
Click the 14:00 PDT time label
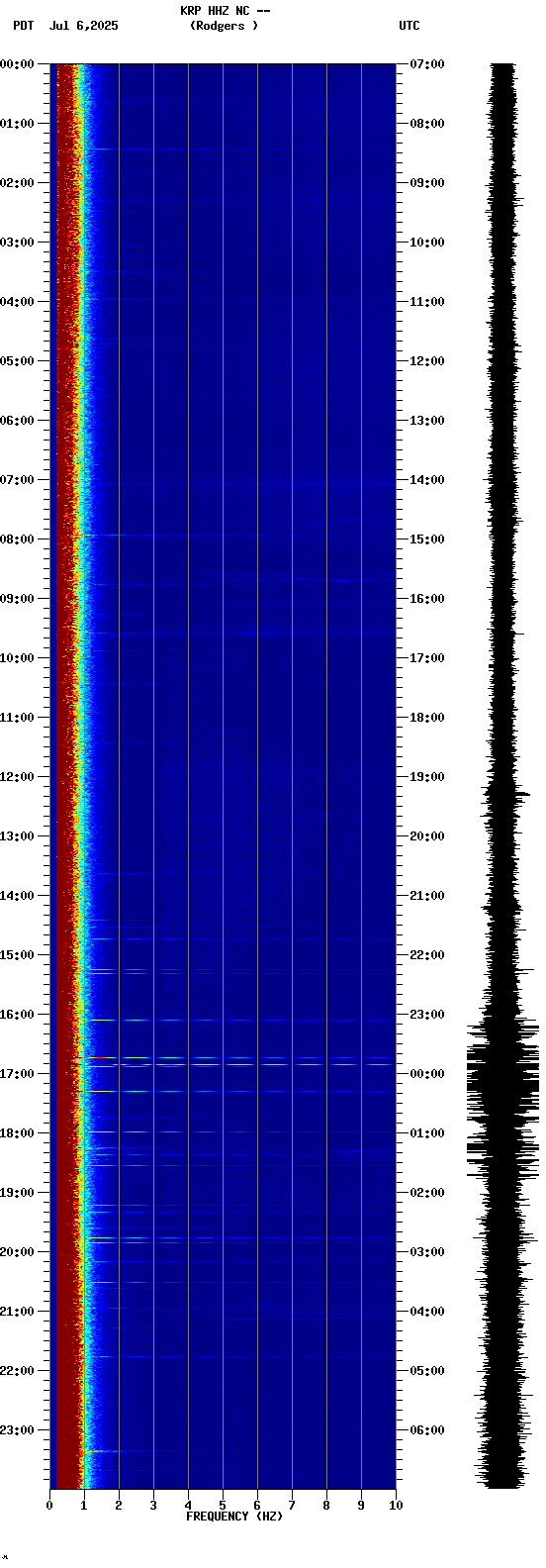coord(17,896)
